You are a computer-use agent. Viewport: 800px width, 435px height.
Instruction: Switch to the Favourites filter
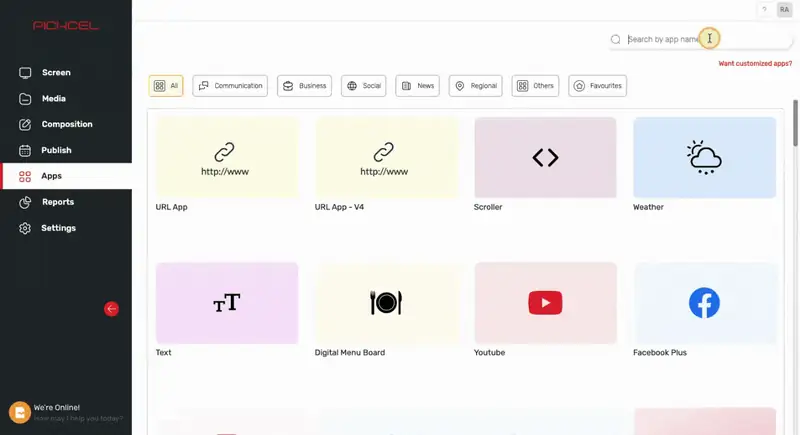click(597, 86)
